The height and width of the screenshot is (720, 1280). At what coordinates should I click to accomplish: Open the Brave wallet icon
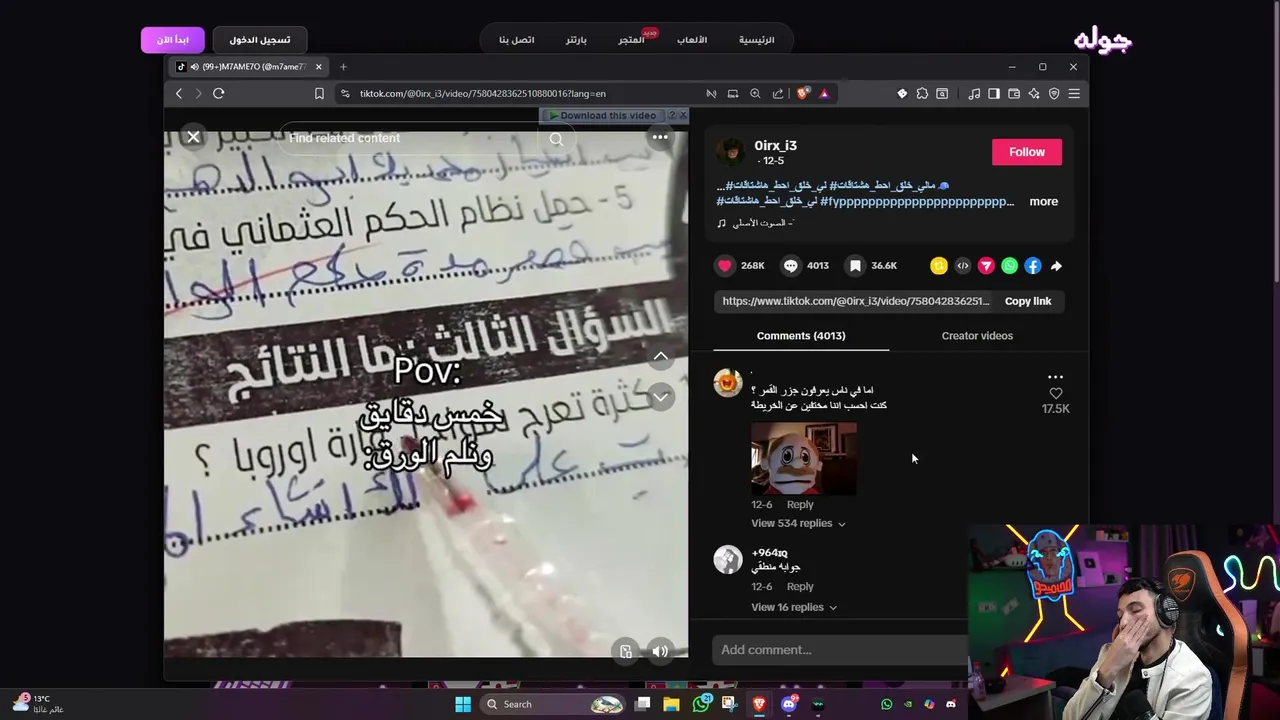pos(1014,93)
